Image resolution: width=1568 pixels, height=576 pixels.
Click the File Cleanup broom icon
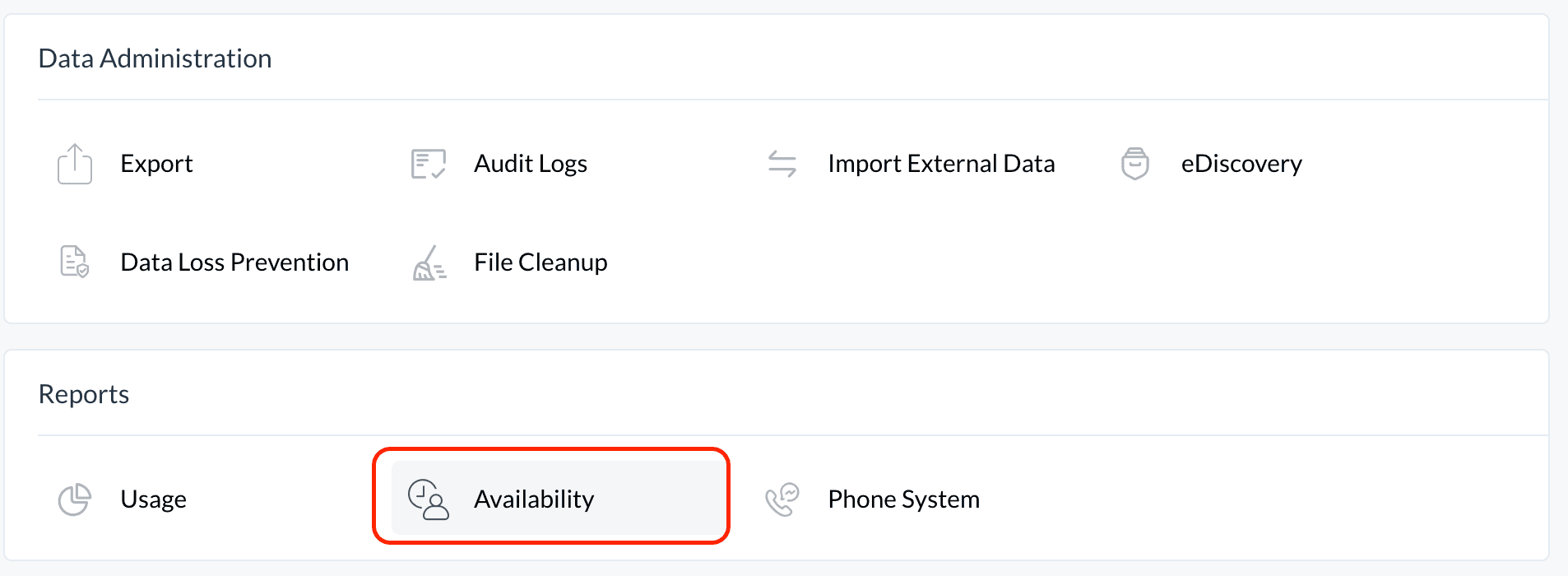pos(429,262)
